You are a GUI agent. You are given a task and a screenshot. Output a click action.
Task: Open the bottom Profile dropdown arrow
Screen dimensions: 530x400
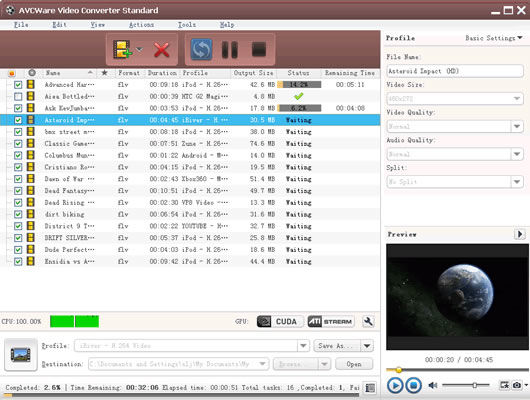coord(303,346)
